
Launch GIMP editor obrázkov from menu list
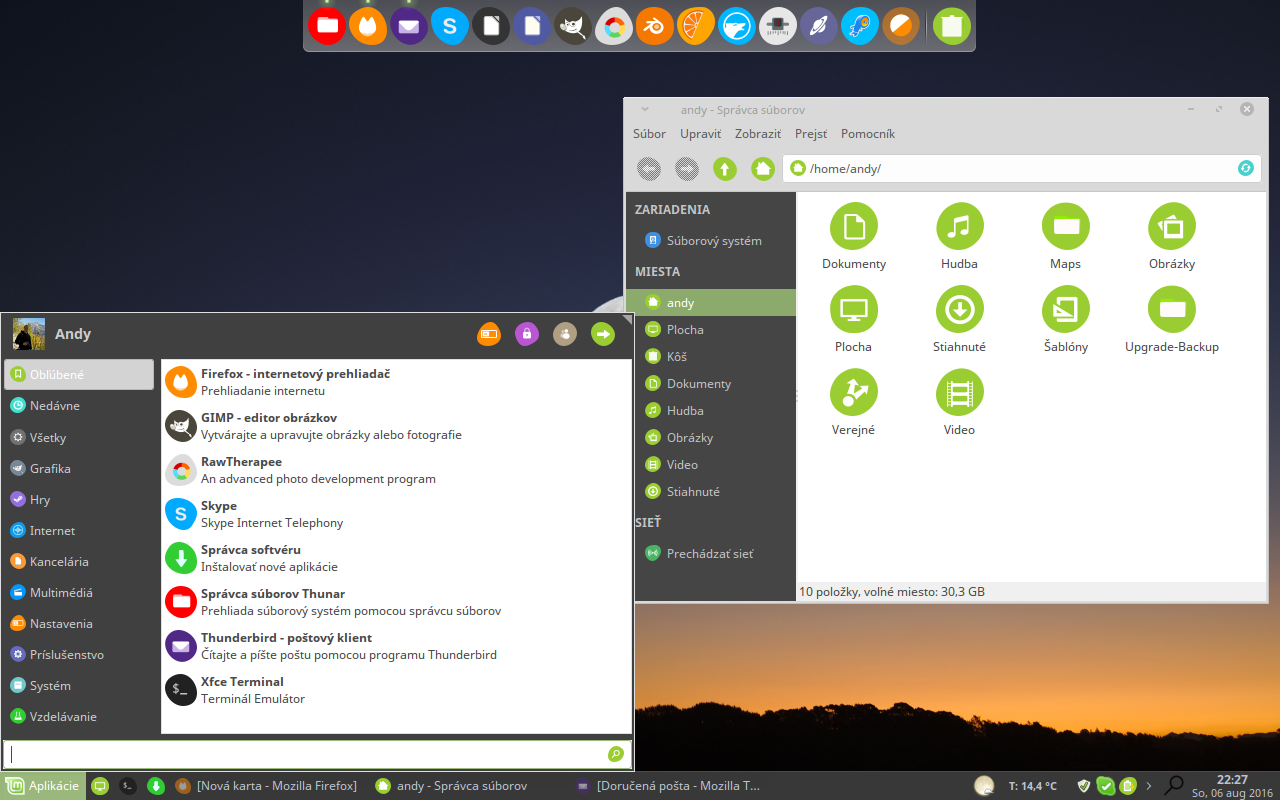[x=396, y=426]
